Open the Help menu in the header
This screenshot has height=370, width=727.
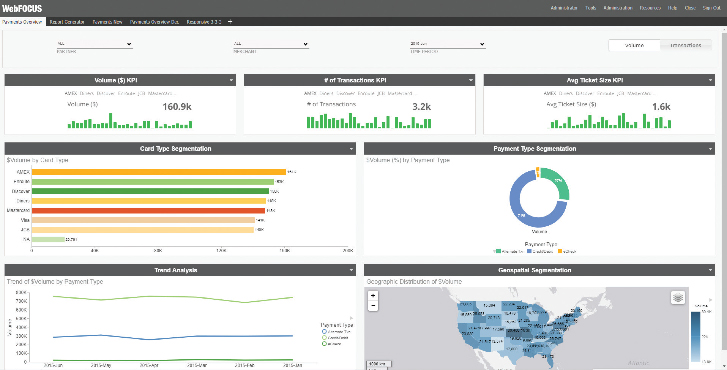click(672, 8)
